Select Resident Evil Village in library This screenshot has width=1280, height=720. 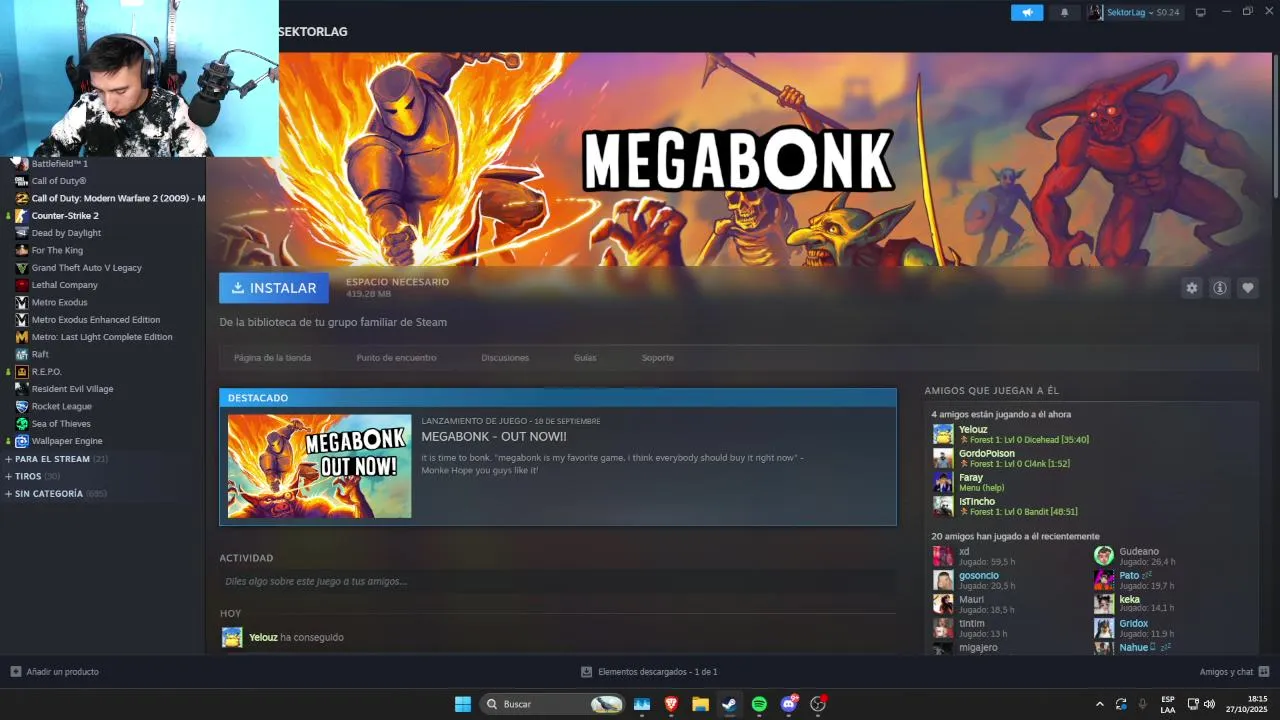(x=72, y=389)
